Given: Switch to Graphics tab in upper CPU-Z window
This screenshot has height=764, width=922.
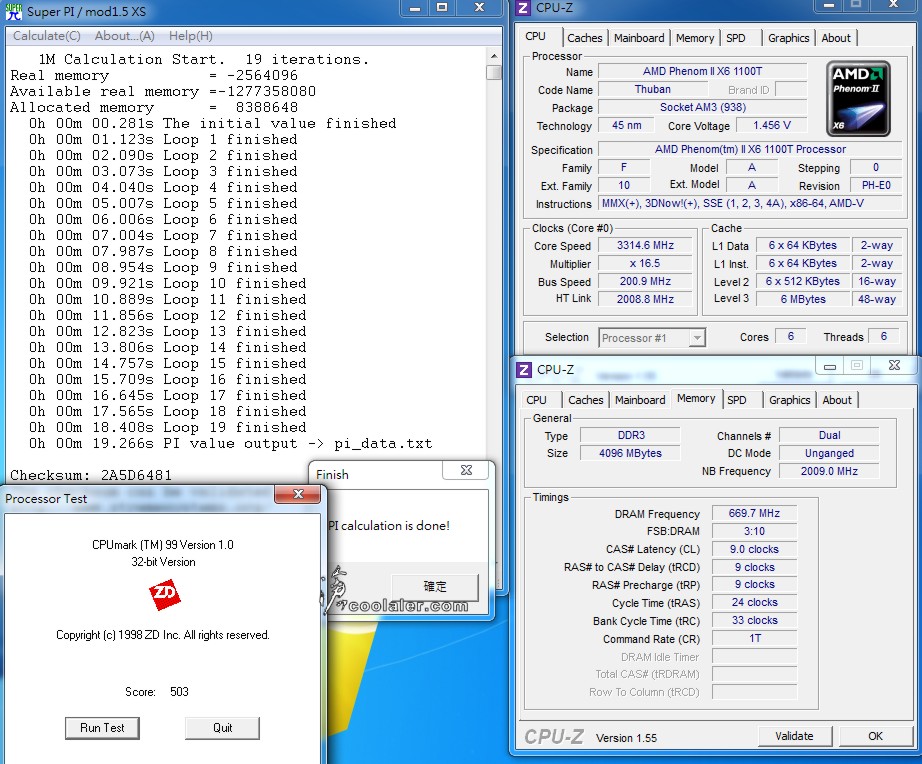Looking at the screenshot, I should 789,38.
